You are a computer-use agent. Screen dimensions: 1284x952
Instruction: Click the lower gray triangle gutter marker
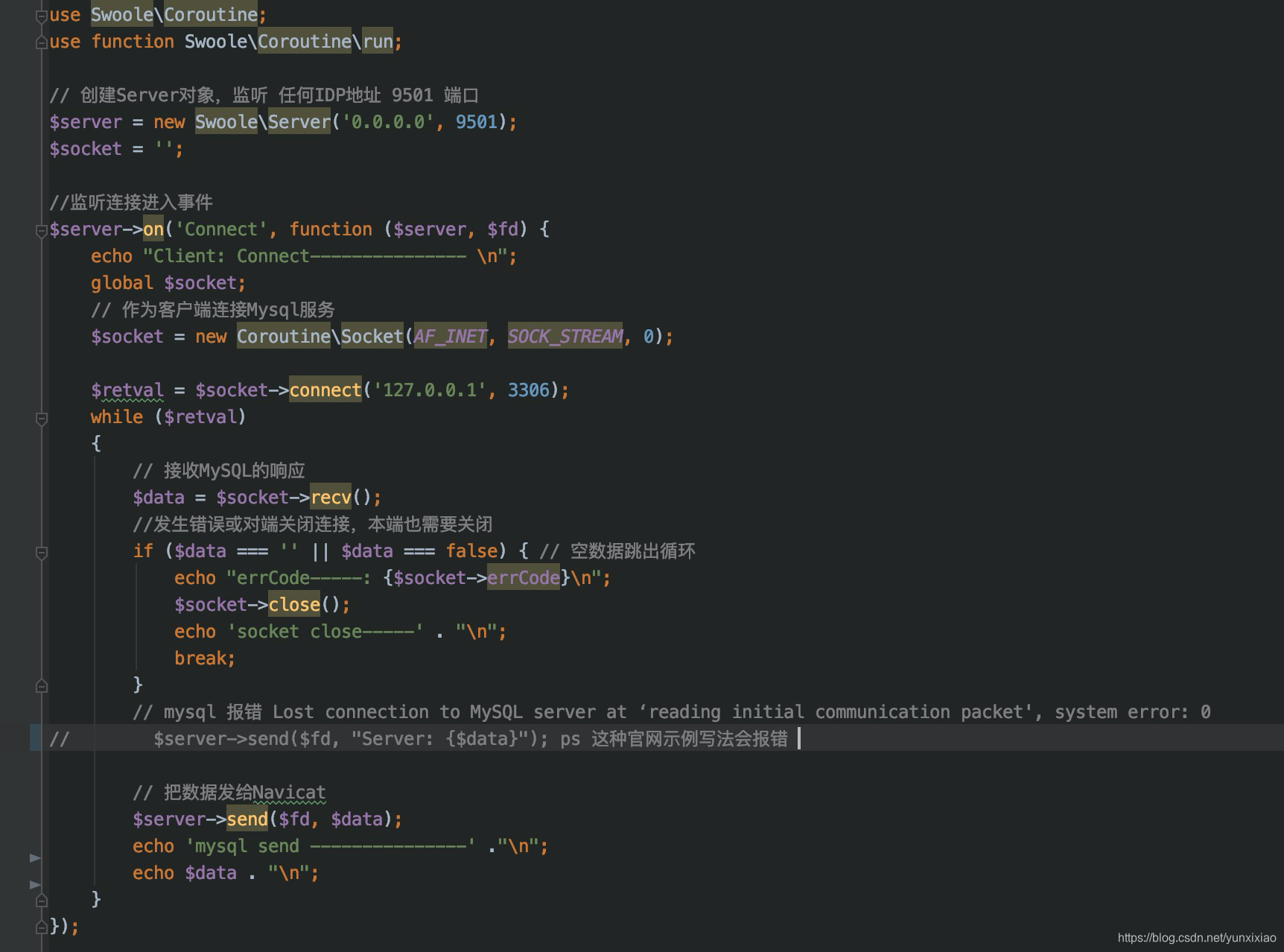(34, 885)
